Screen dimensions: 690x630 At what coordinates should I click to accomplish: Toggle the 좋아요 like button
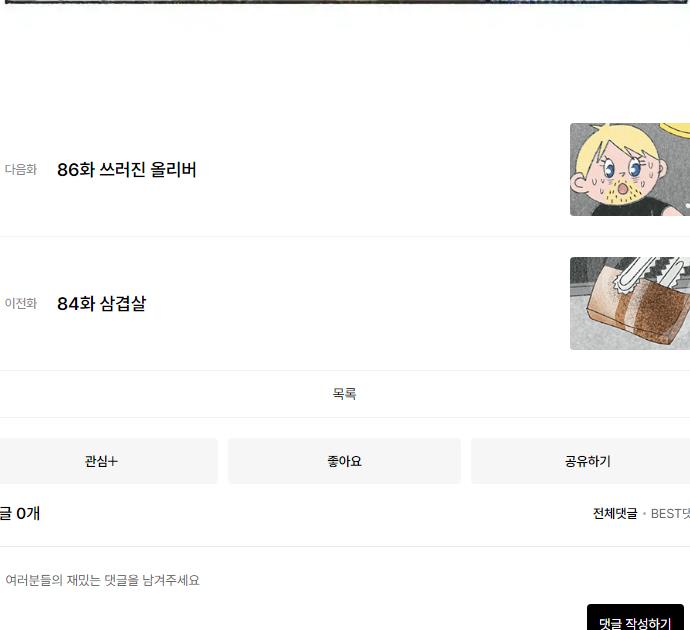point(344,461)
